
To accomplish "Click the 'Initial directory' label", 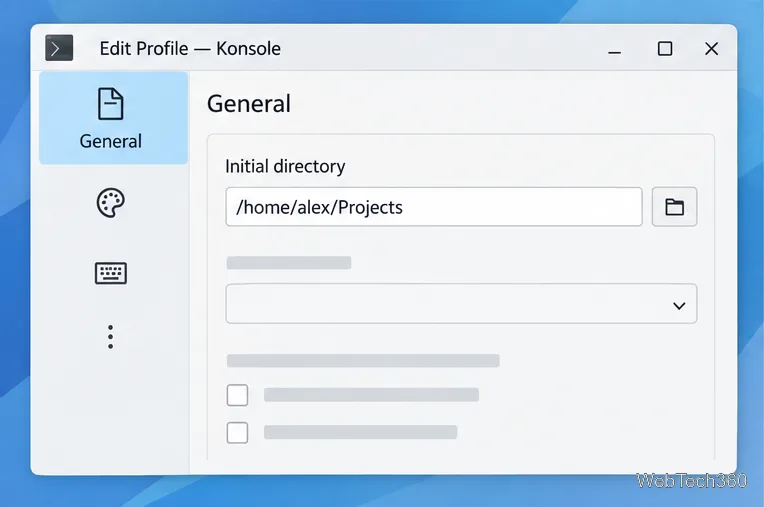I will pos(285,166).
